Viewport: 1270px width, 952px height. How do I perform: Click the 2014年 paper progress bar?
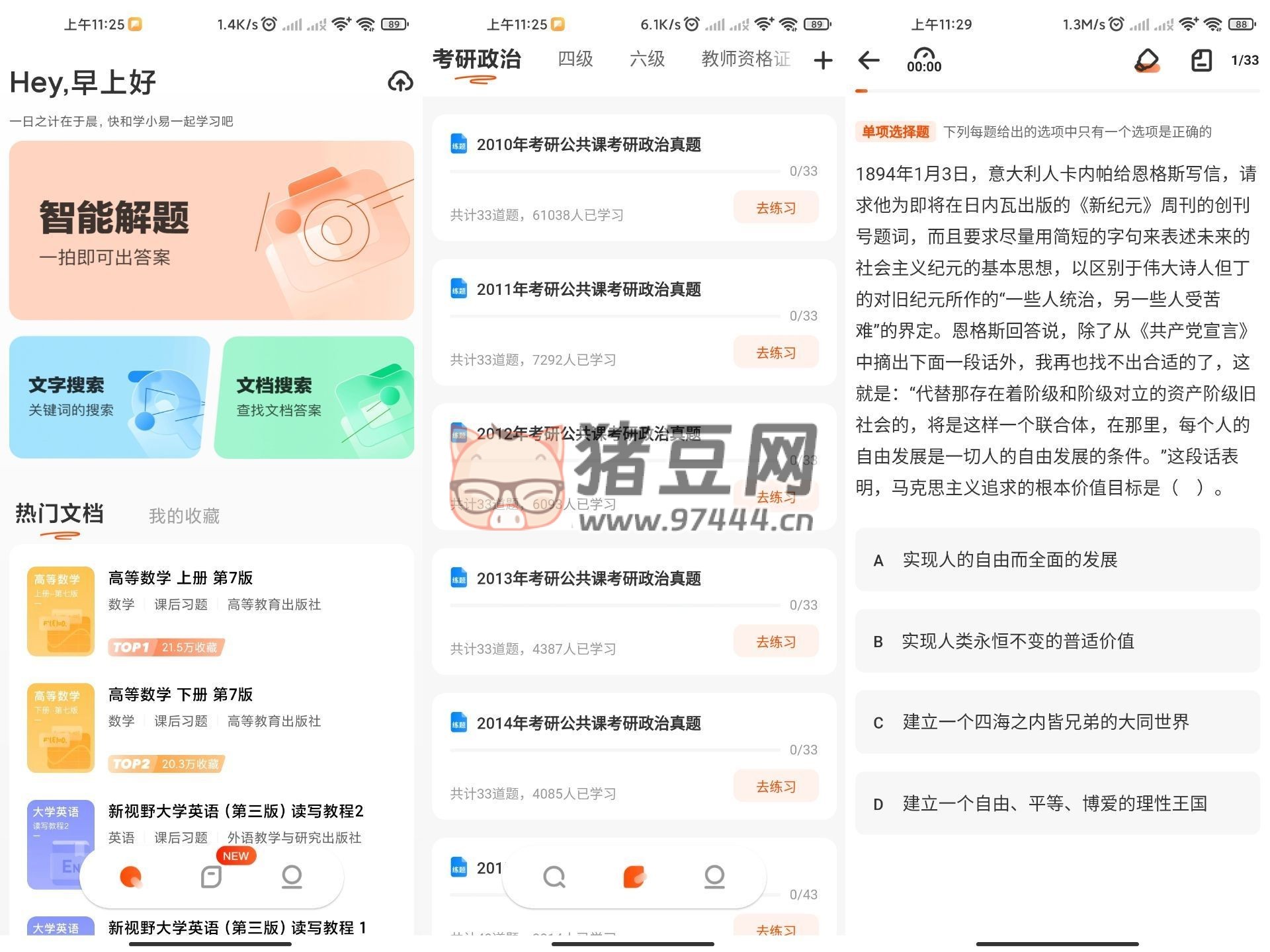615,750
